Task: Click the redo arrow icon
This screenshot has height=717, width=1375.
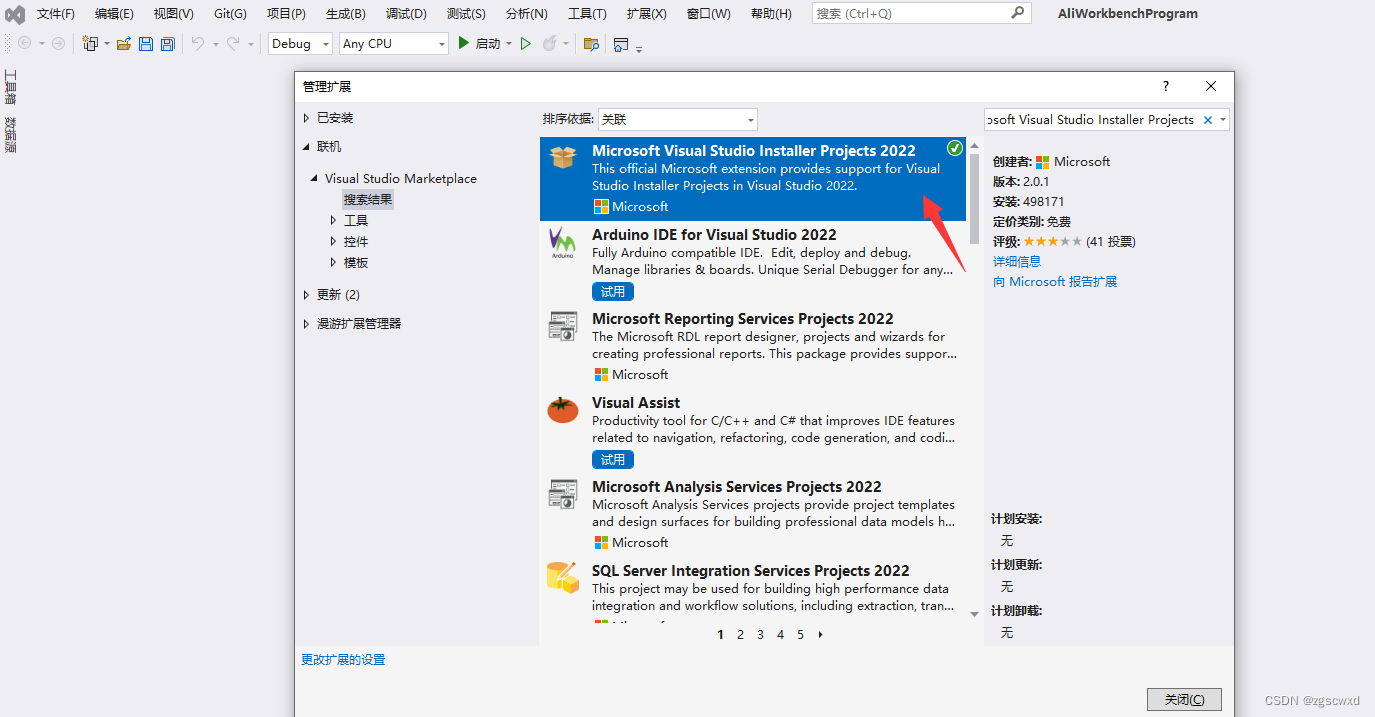Action: coord(233,44)
